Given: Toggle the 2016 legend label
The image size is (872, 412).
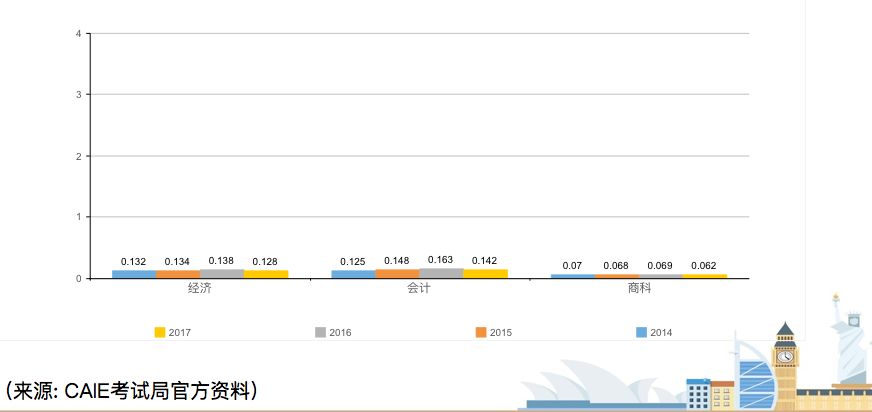Looking at the screenshot, I should (341, 333).
